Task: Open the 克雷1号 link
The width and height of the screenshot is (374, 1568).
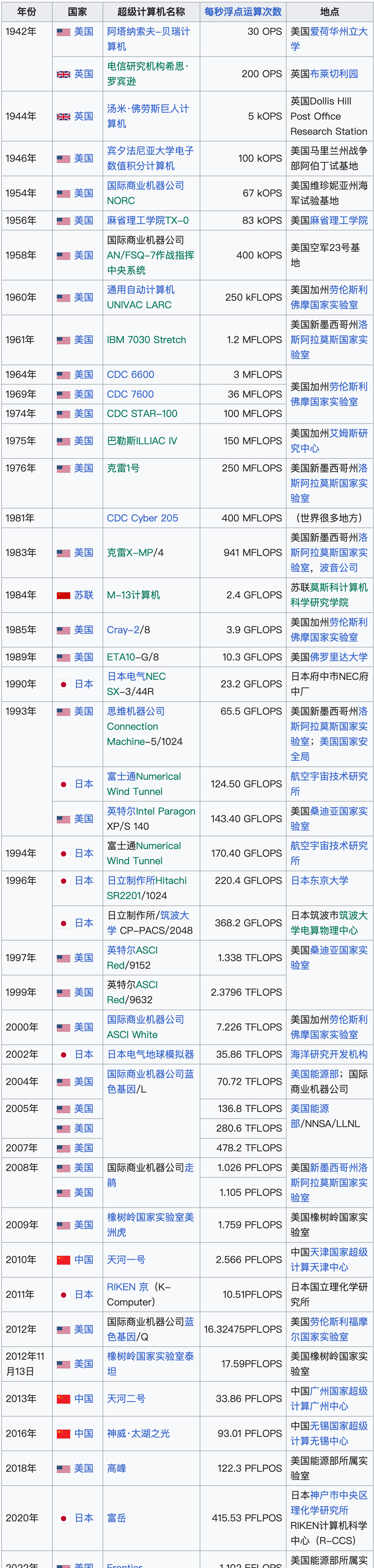Action: pyautogui.click(x=123, y=469)
